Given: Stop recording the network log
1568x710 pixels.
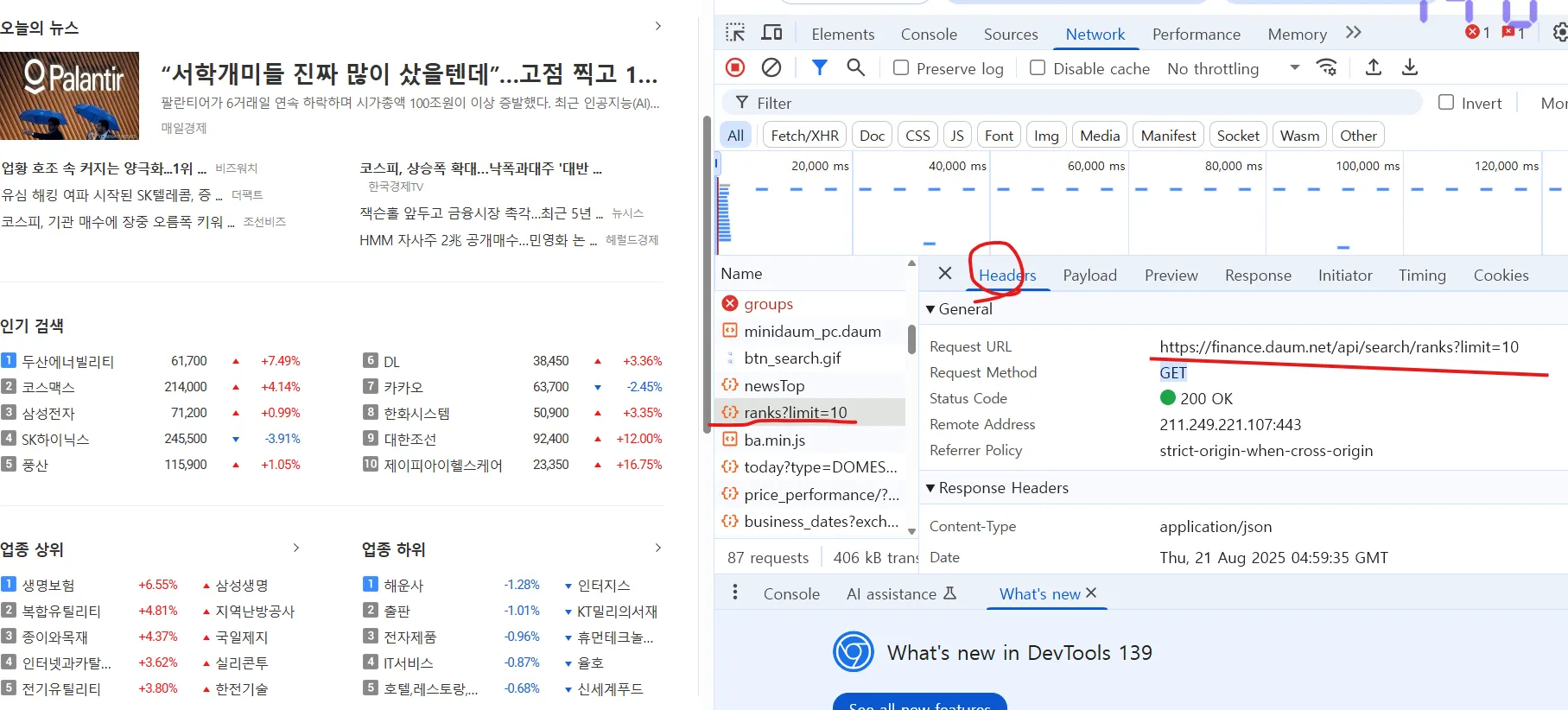Looking at the screenshot, I should (735, 67).
